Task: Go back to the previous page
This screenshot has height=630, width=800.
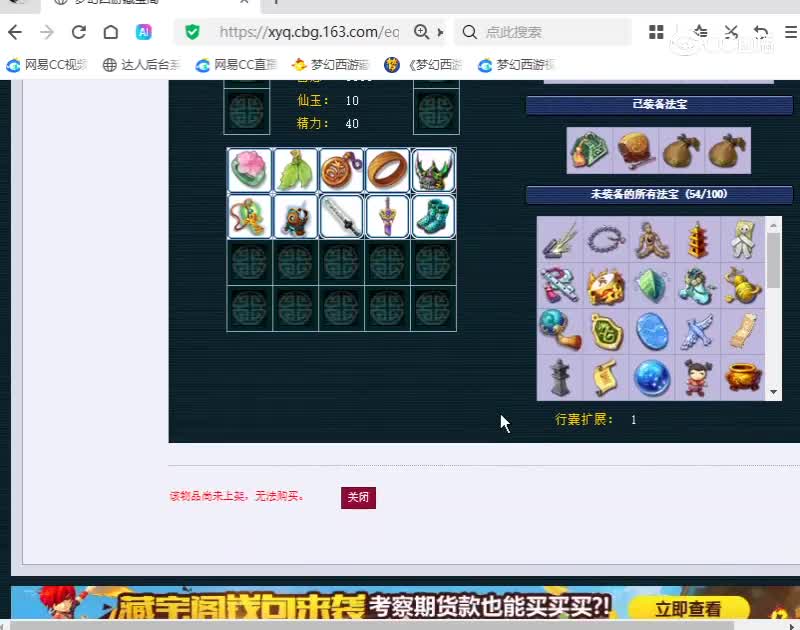Action: (x=15, y=32)
